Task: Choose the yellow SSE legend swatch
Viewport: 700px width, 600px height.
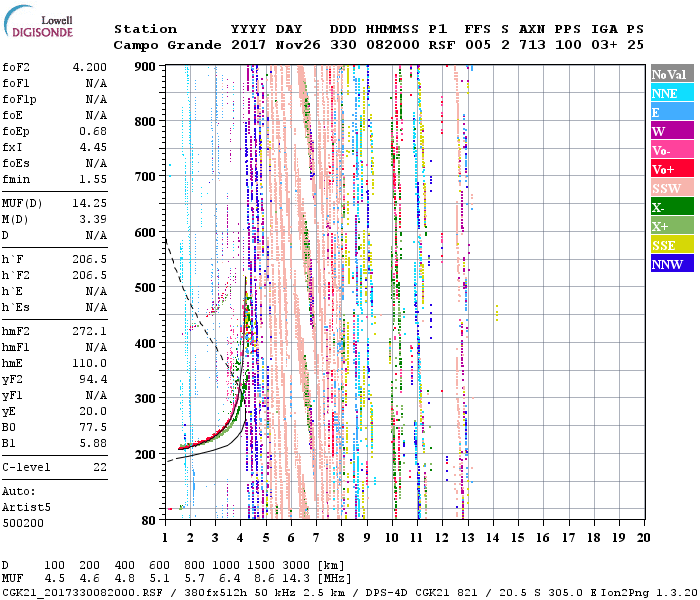Action: pyautogui.click(x=672, y=245)
